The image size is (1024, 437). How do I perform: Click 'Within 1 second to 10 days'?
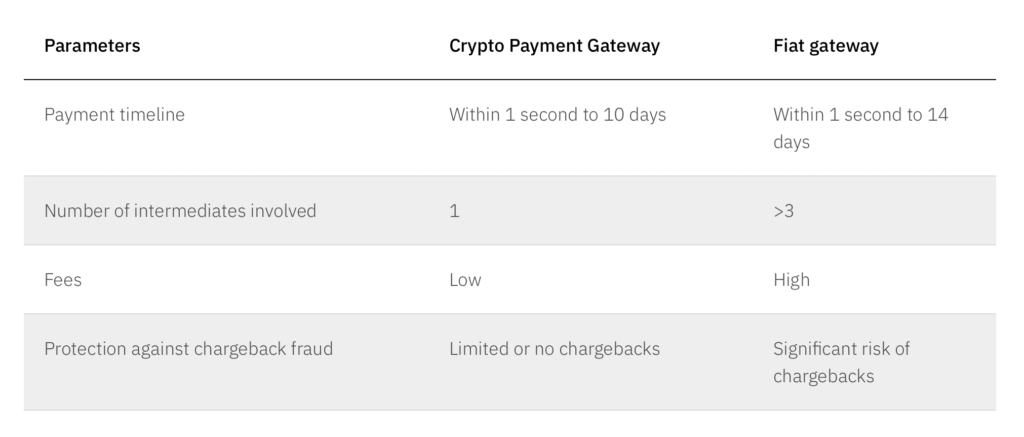(557, 115)
